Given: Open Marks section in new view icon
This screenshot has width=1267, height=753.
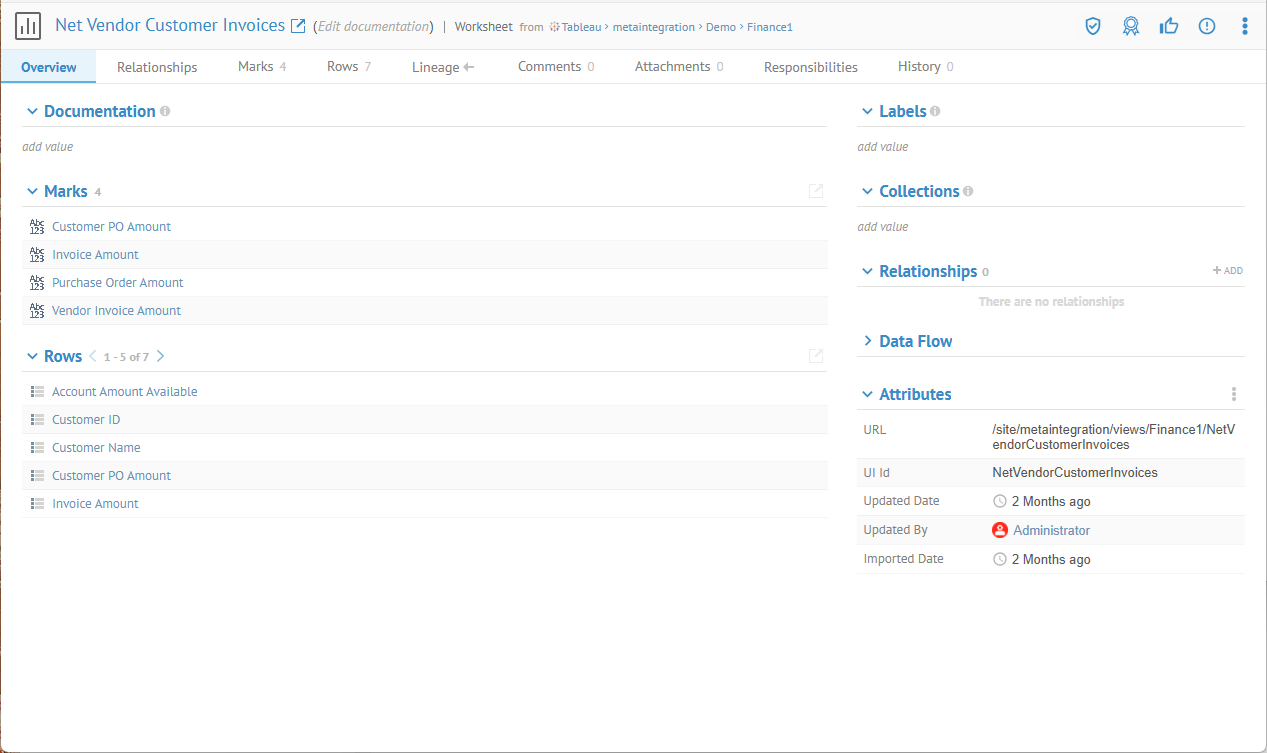Looking at the screenshot, I should point(816,191).
